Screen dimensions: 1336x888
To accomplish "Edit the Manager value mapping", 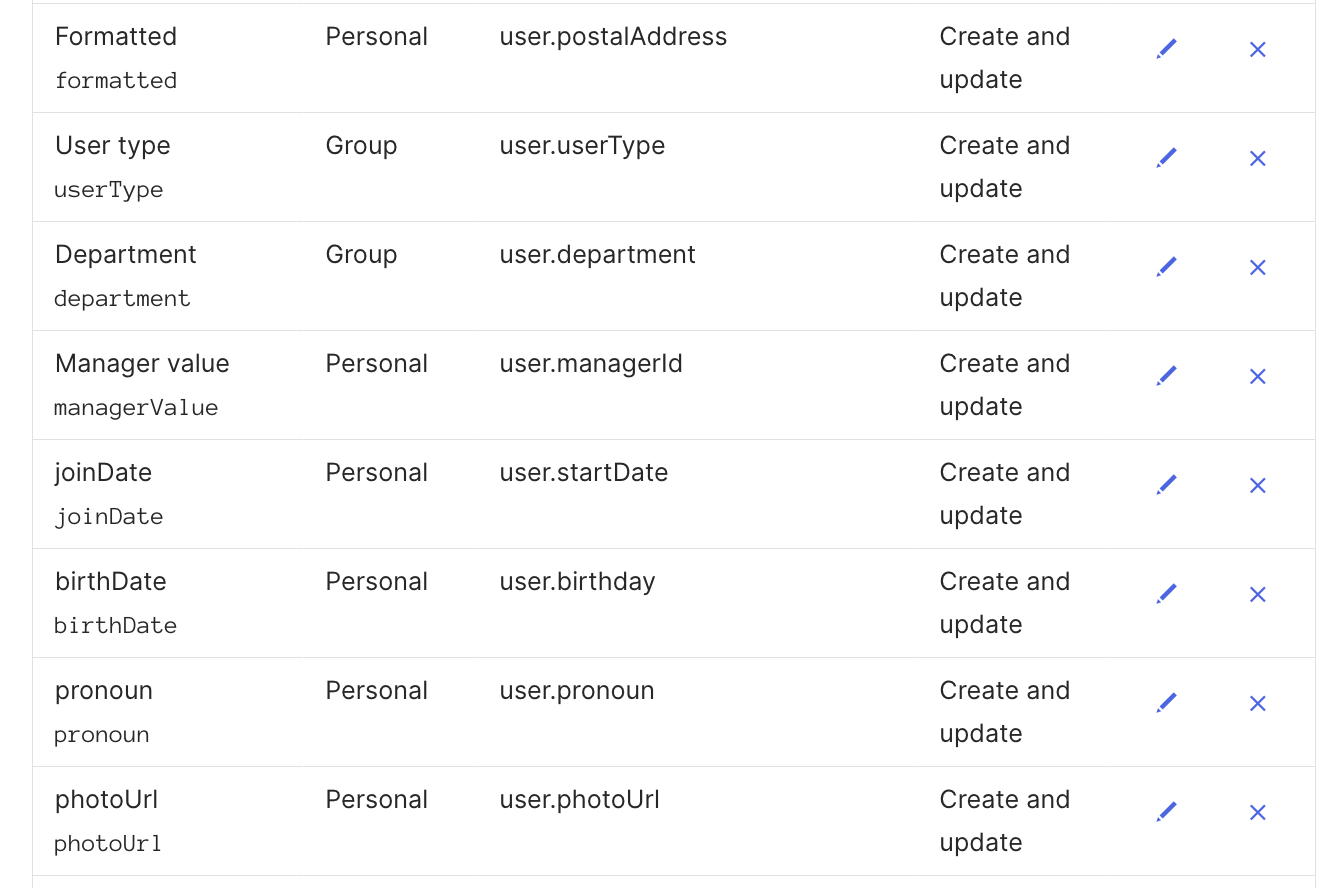I will click(1166, 376).
